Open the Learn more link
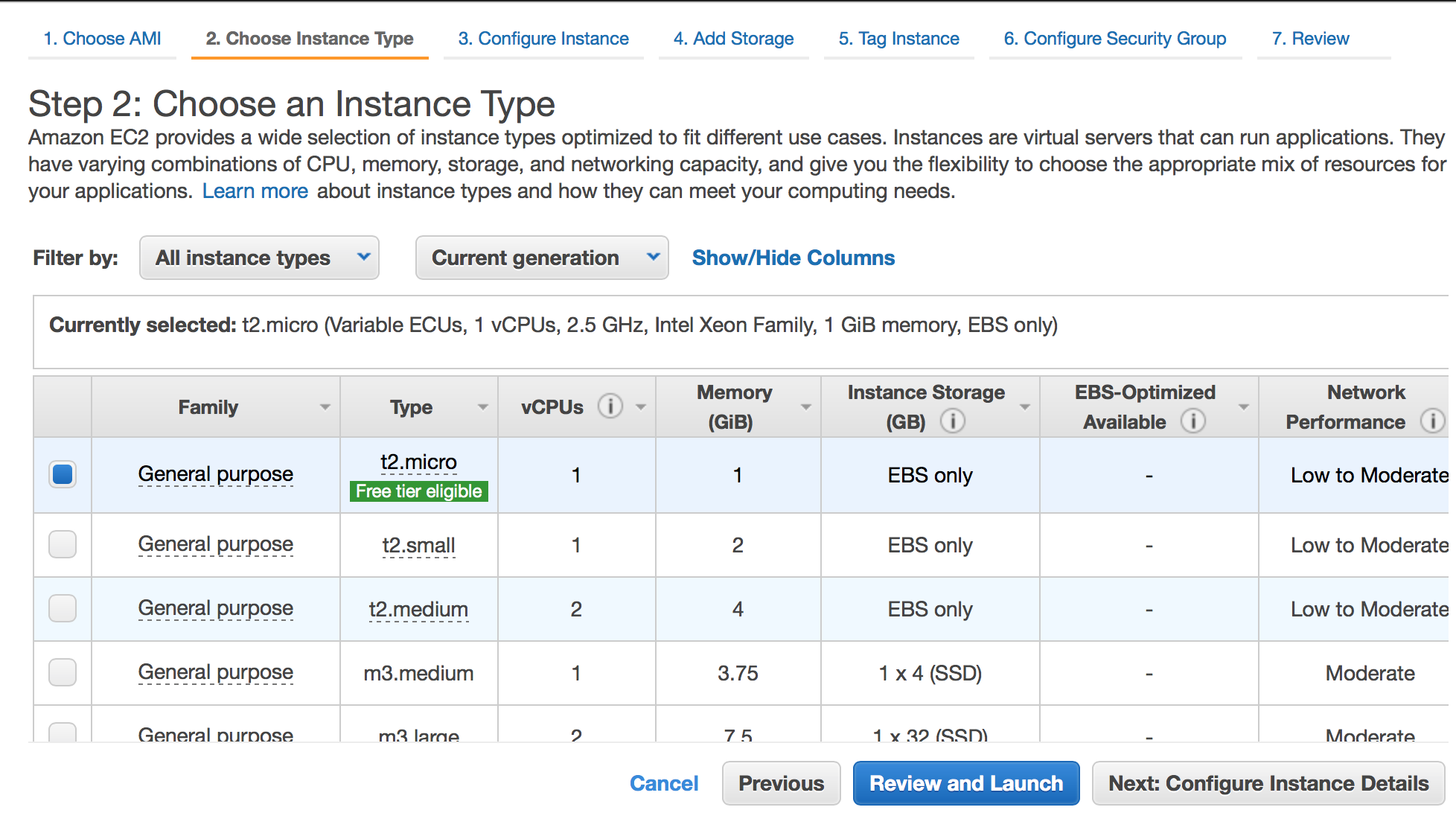 [255, 191]
